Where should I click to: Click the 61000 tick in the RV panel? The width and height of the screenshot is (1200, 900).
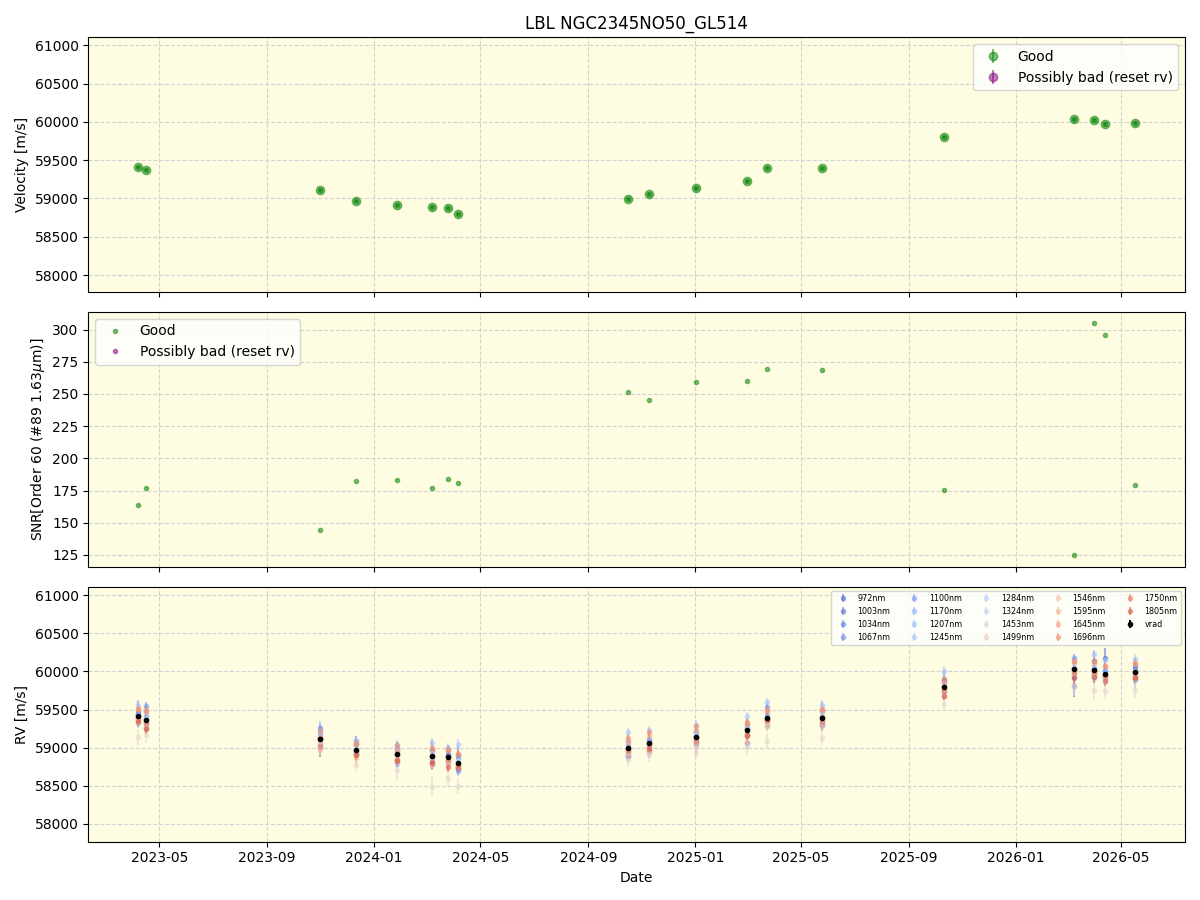click(x=58, y=596)
